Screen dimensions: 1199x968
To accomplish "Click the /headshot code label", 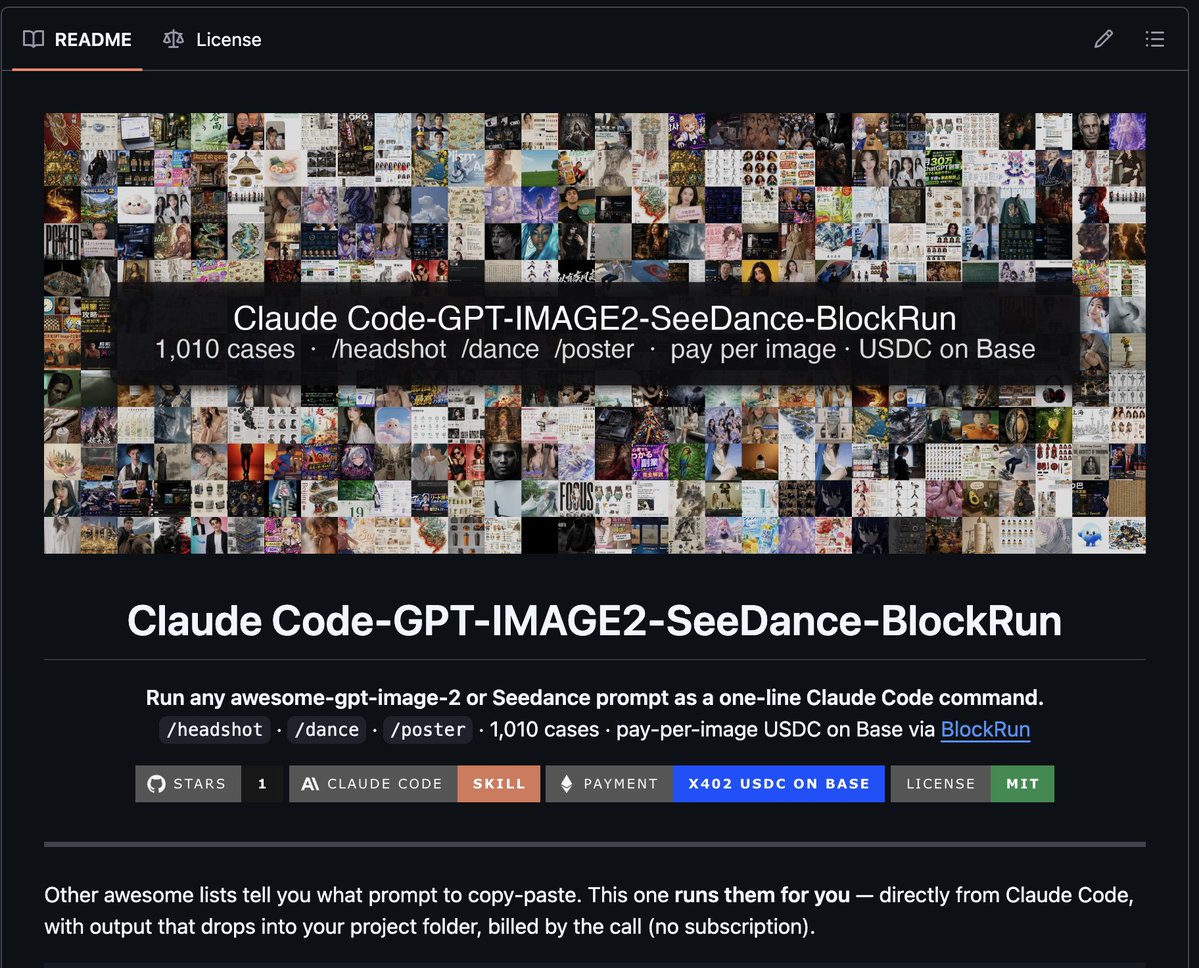I will pos(215,729).
